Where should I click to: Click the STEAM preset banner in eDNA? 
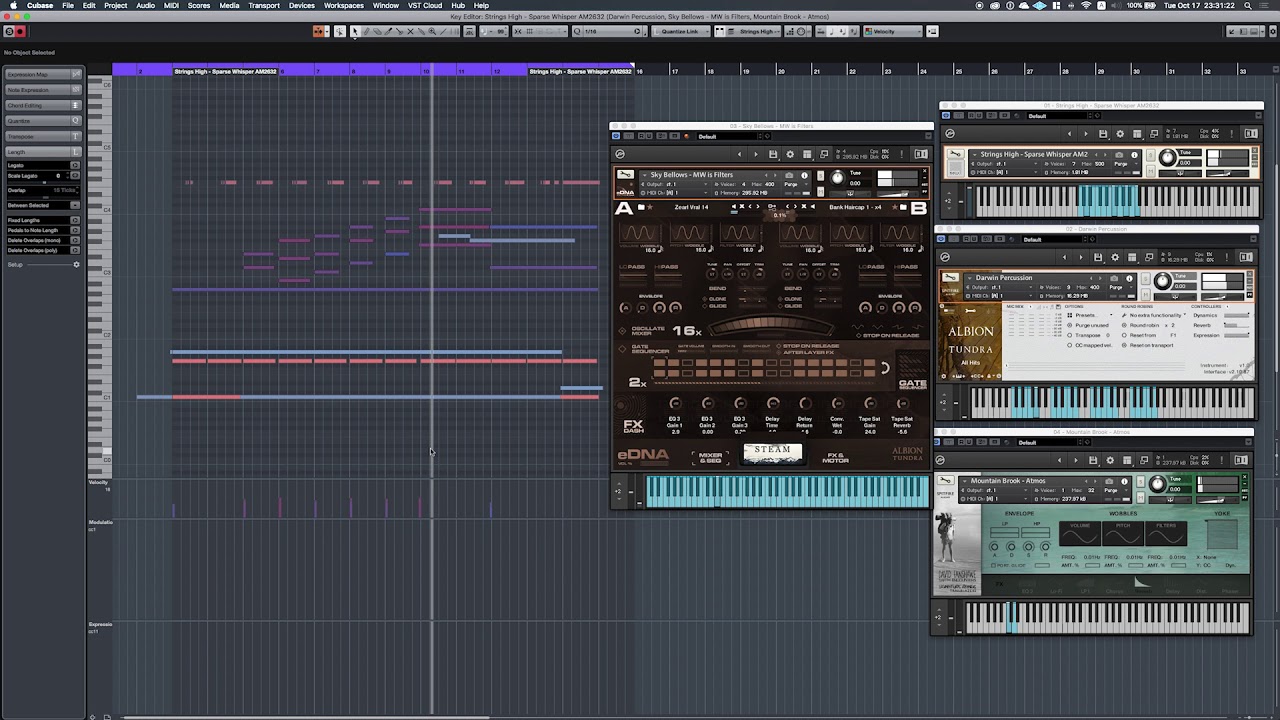[x=772, y=453]
